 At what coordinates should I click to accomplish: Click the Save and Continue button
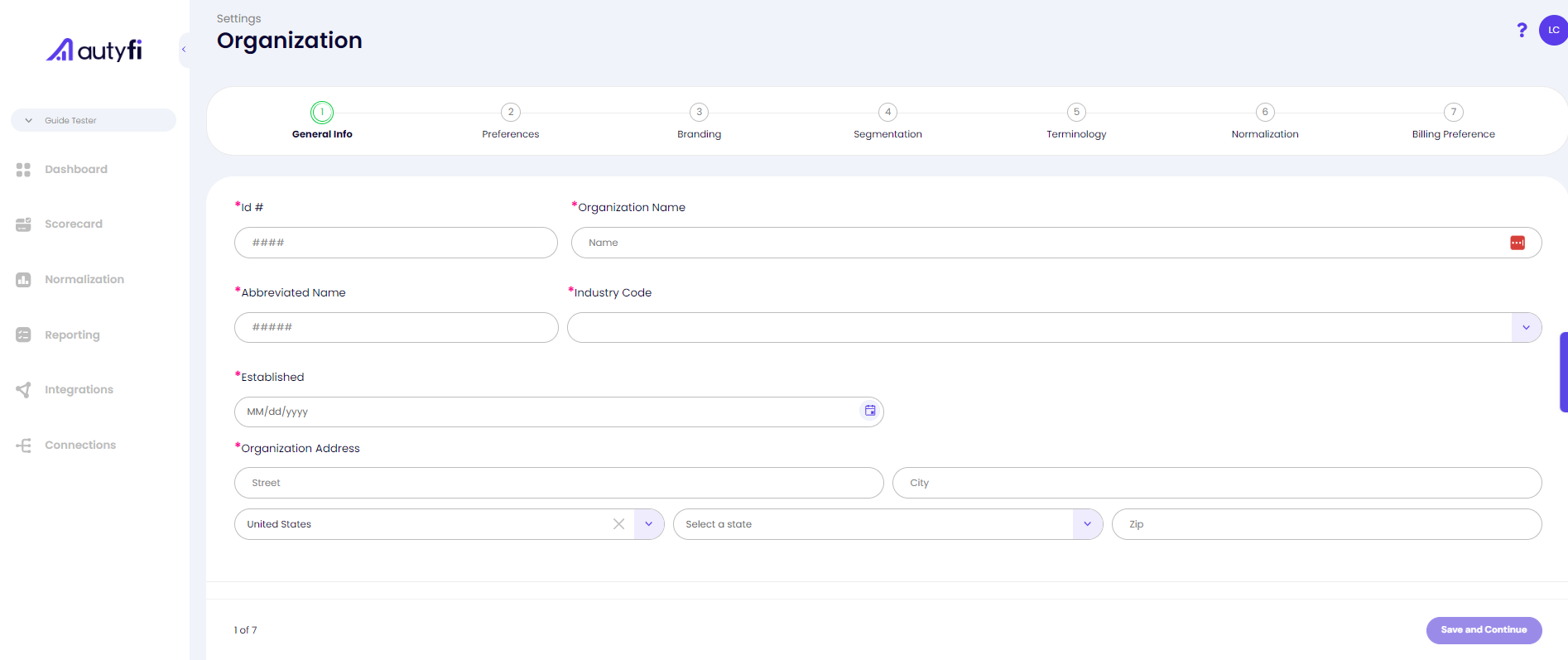pyautogui.click(x=1484, y=630)
